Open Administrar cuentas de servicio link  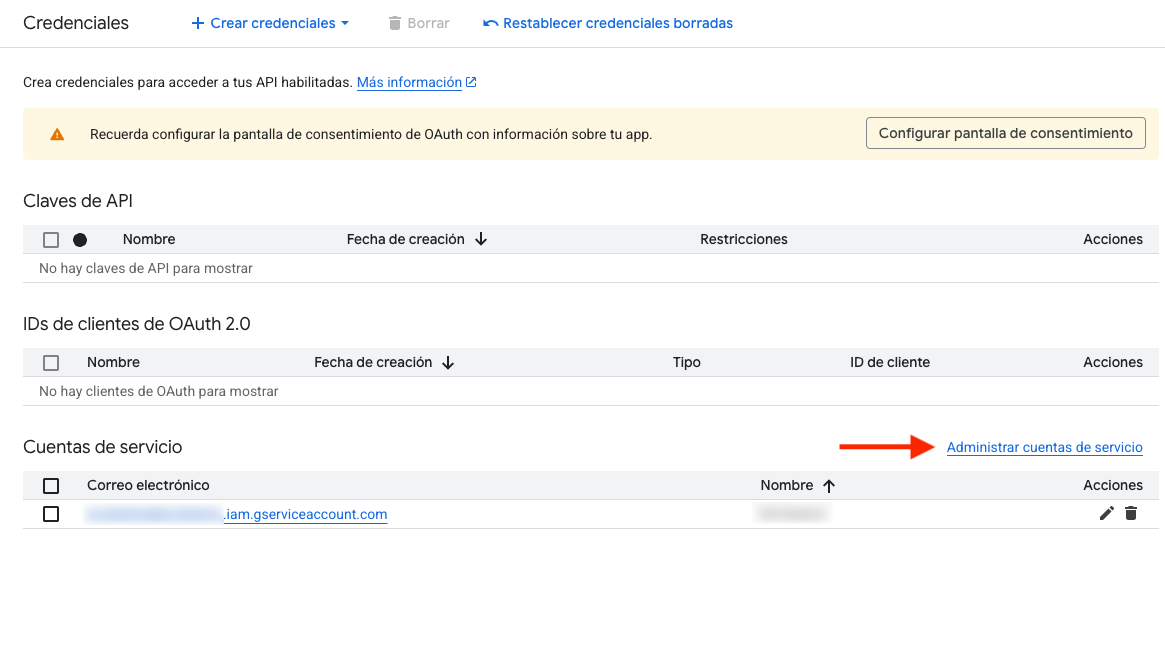pos(1044,448)
